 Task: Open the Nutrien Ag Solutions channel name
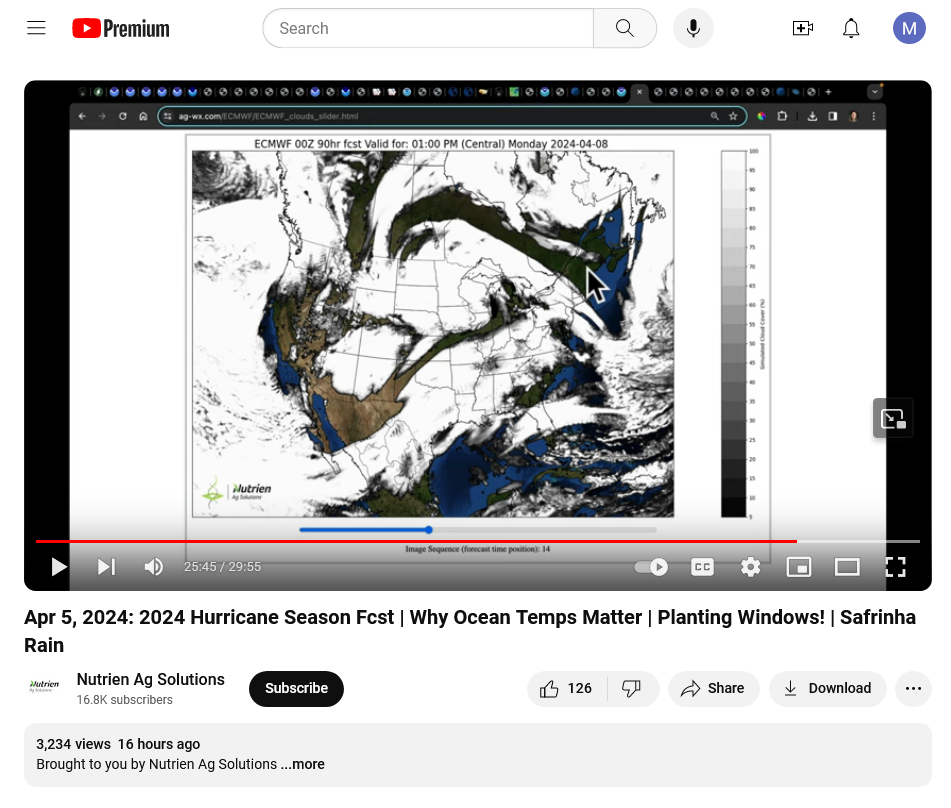[x=150, y=679]
